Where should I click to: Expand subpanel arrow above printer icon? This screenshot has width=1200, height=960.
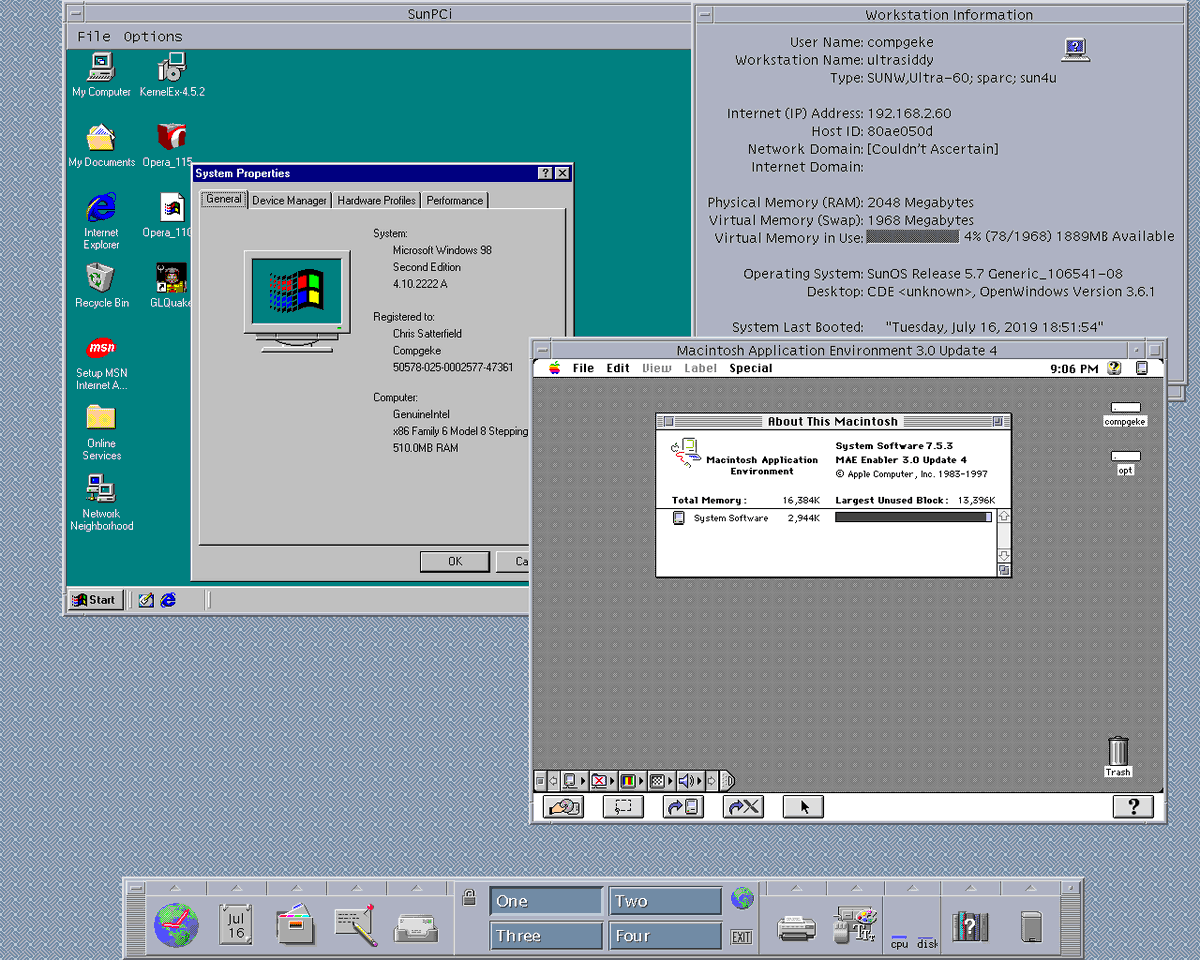[797, 888]
